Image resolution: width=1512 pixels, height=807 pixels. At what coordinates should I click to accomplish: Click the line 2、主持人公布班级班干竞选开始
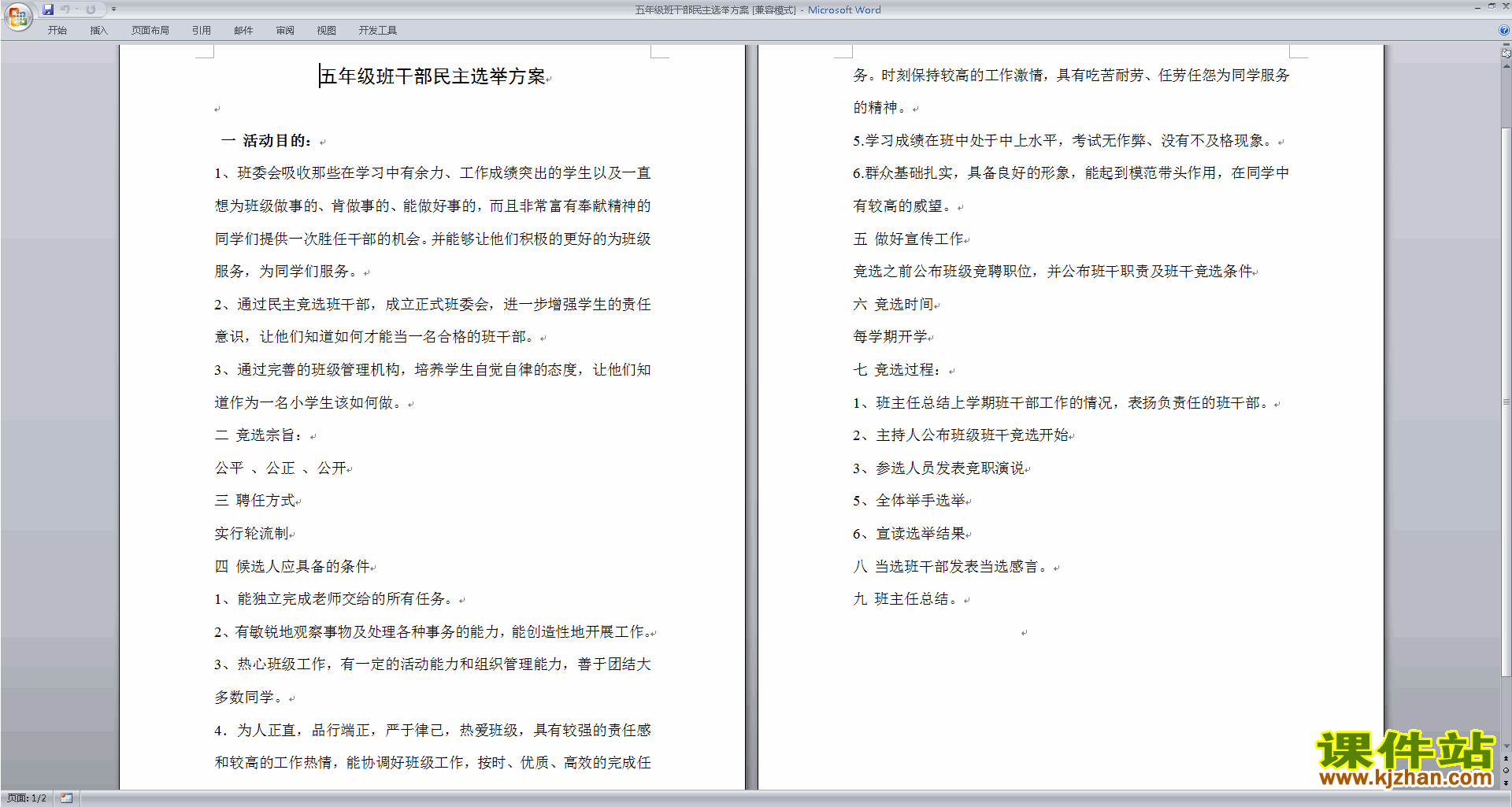[x=961, y=435]
